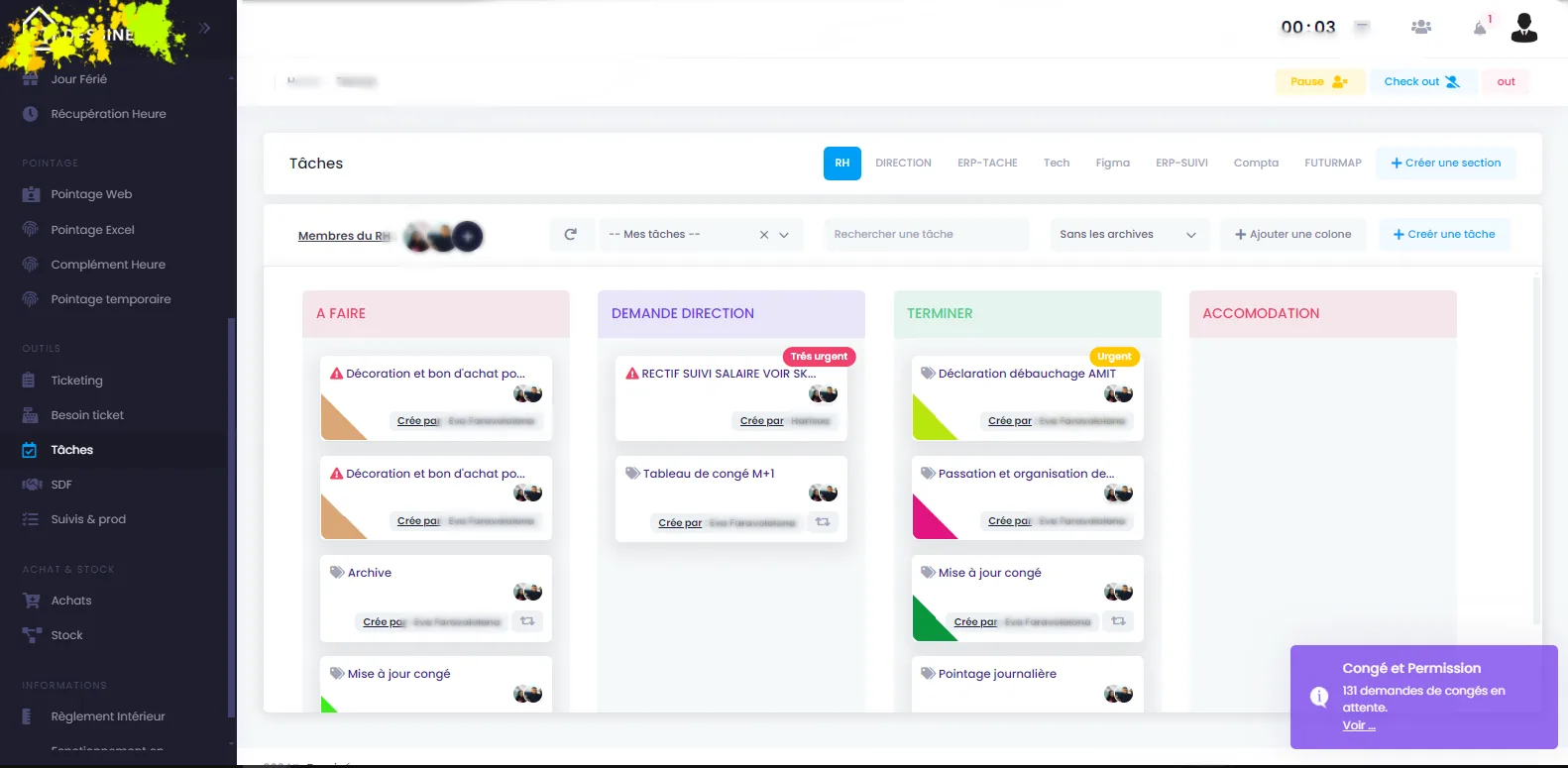Open Complément Heure in the sidebar

coord(108,265)
